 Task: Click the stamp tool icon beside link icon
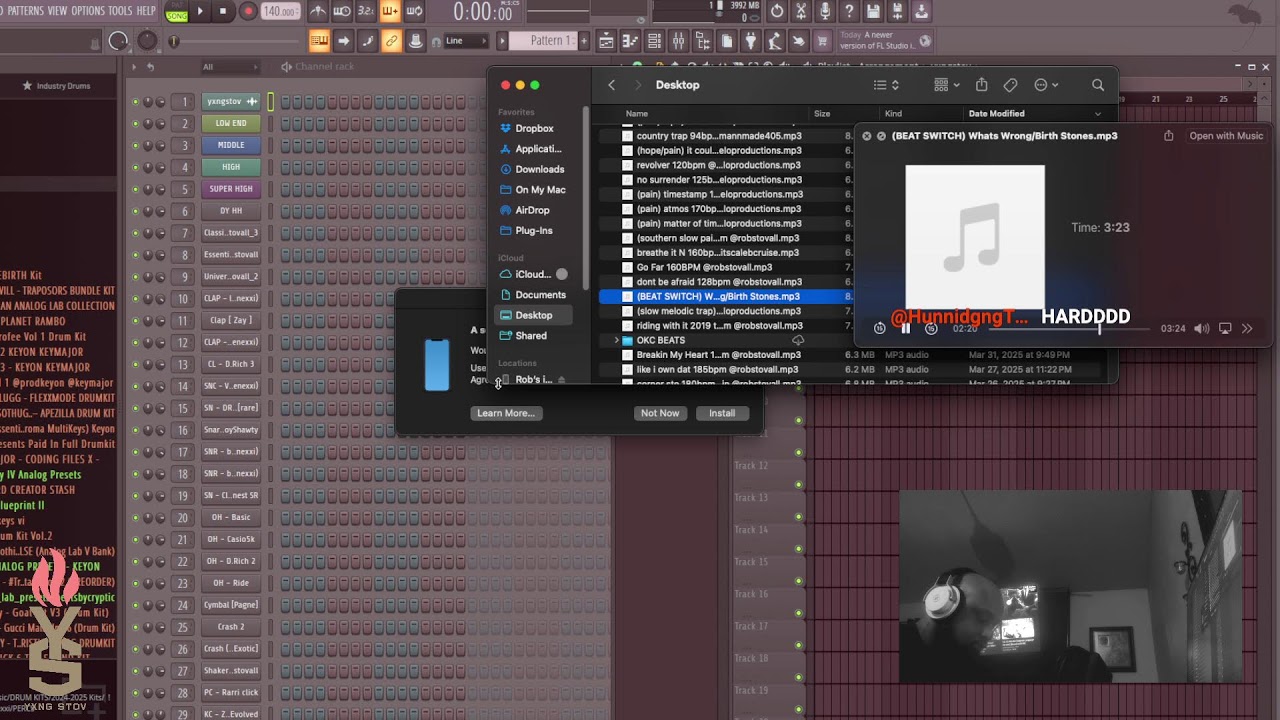coord(415,41)
